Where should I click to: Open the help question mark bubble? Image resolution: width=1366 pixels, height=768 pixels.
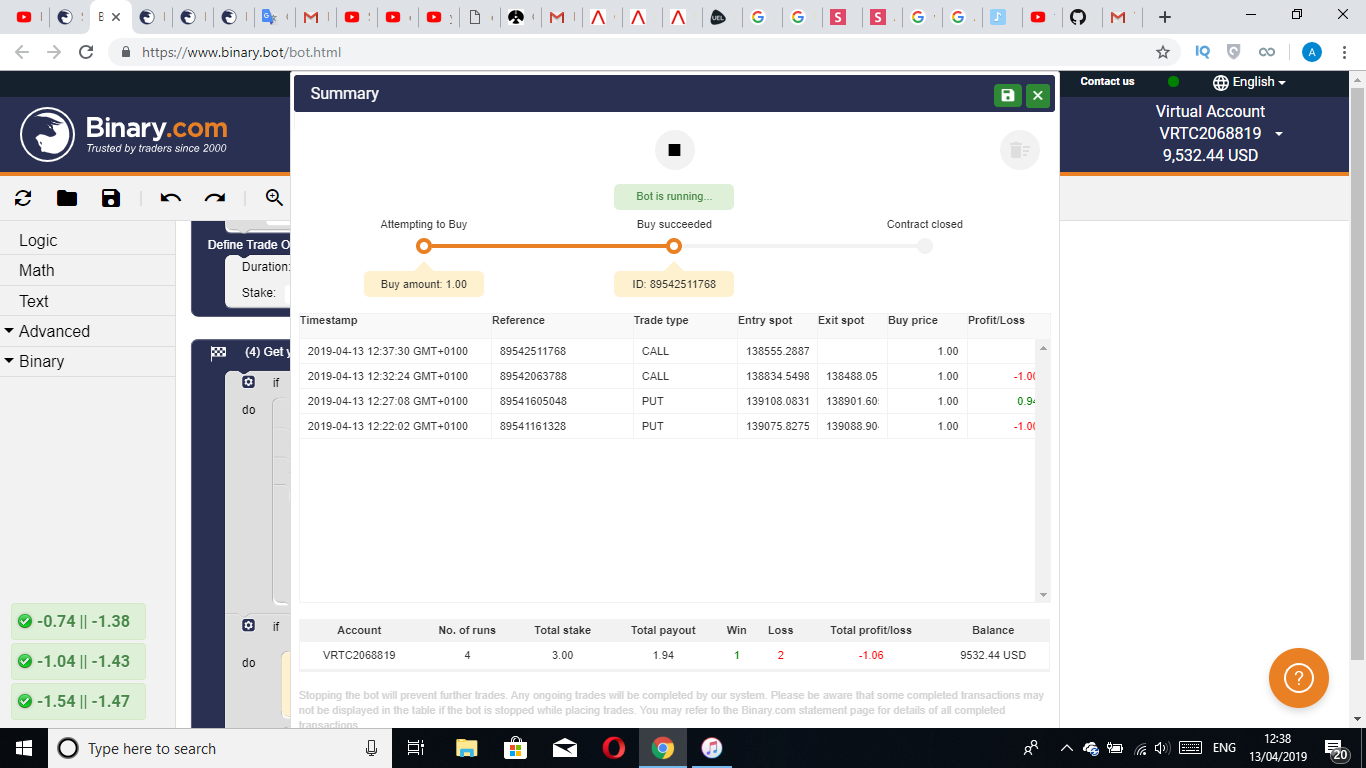tap(1299, 678)
